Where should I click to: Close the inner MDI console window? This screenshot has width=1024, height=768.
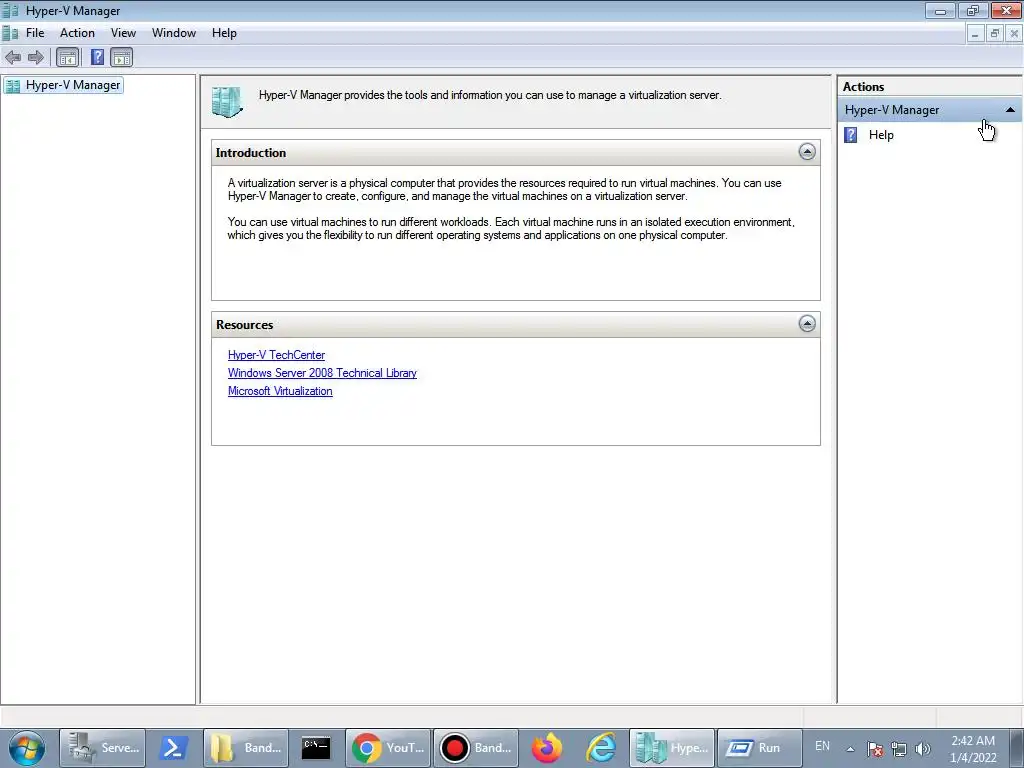coord(1014,34)
